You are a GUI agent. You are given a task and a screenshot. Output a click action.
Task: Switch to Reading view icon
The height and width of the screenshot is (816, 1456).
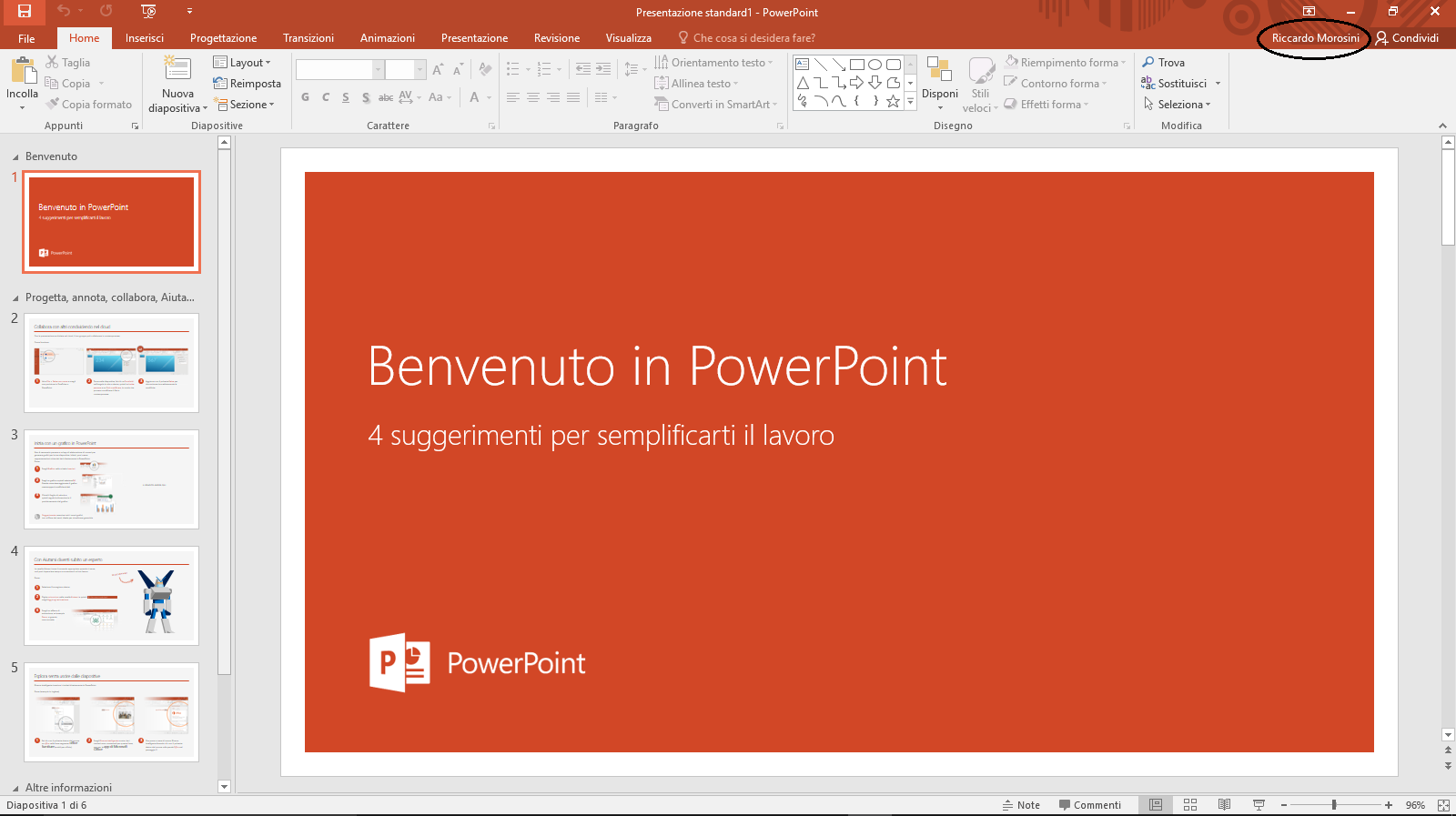point(1225,805)
